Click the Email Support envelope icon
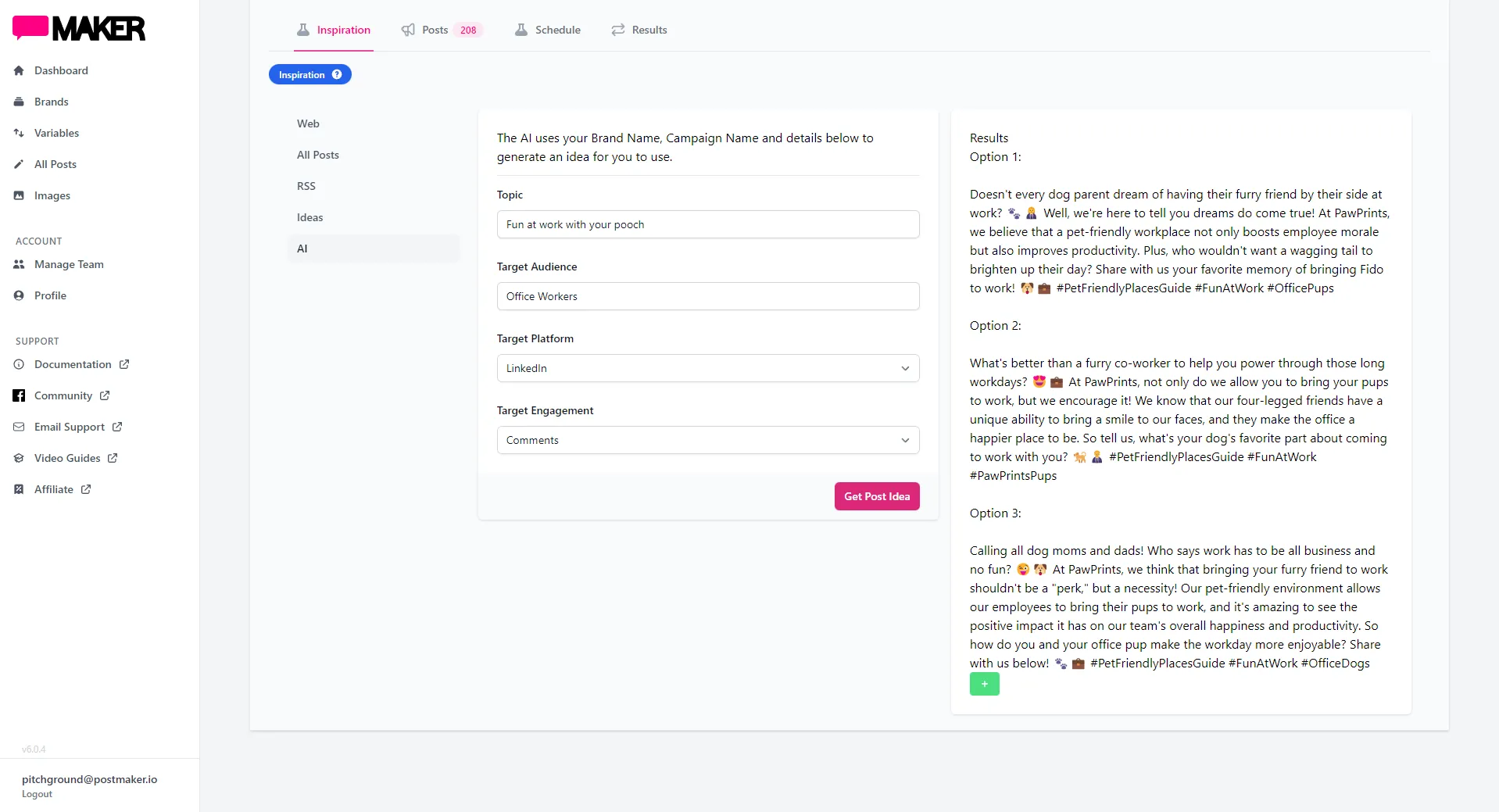 click(19, 427)
